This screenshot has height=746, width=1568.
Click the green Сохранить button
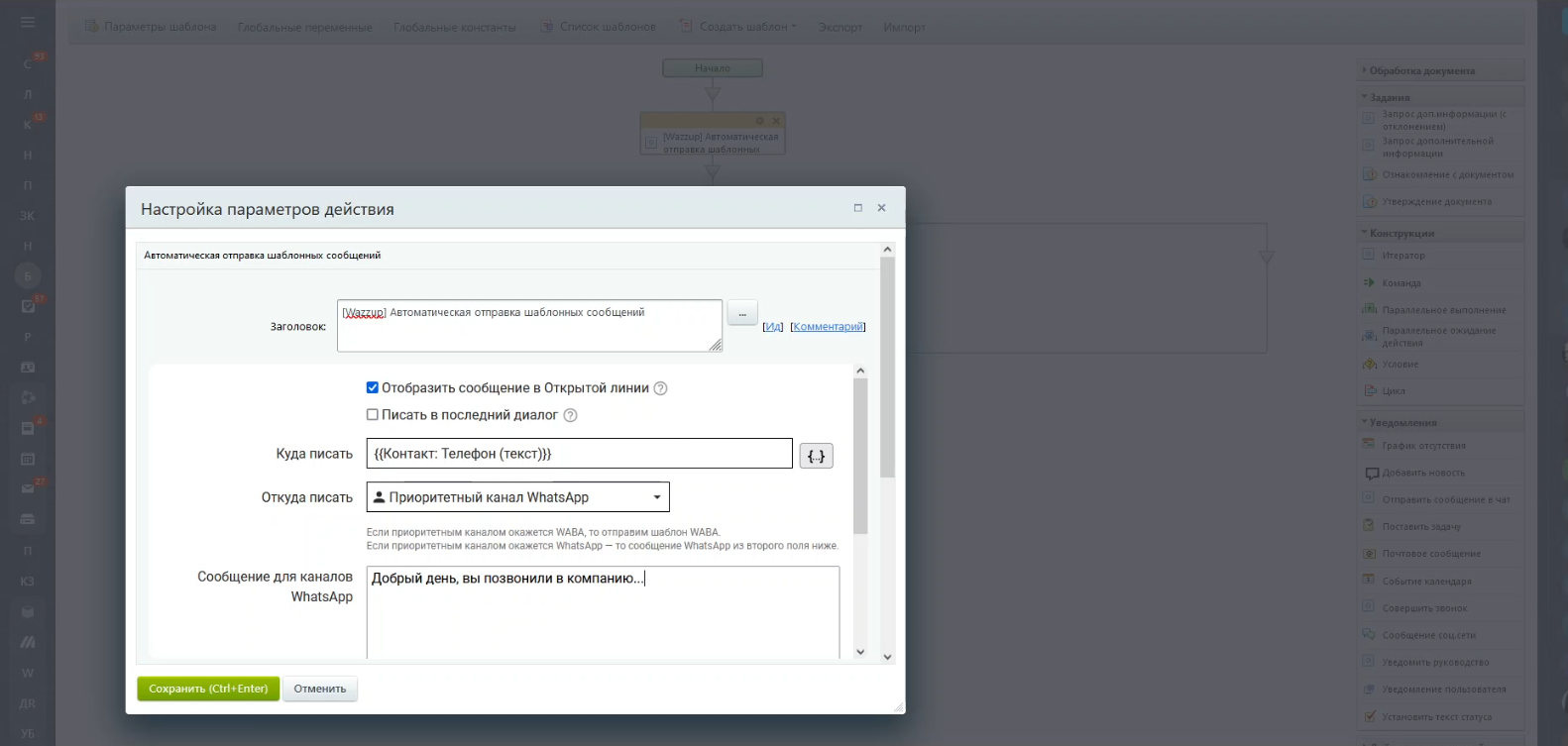coord(208,689)
